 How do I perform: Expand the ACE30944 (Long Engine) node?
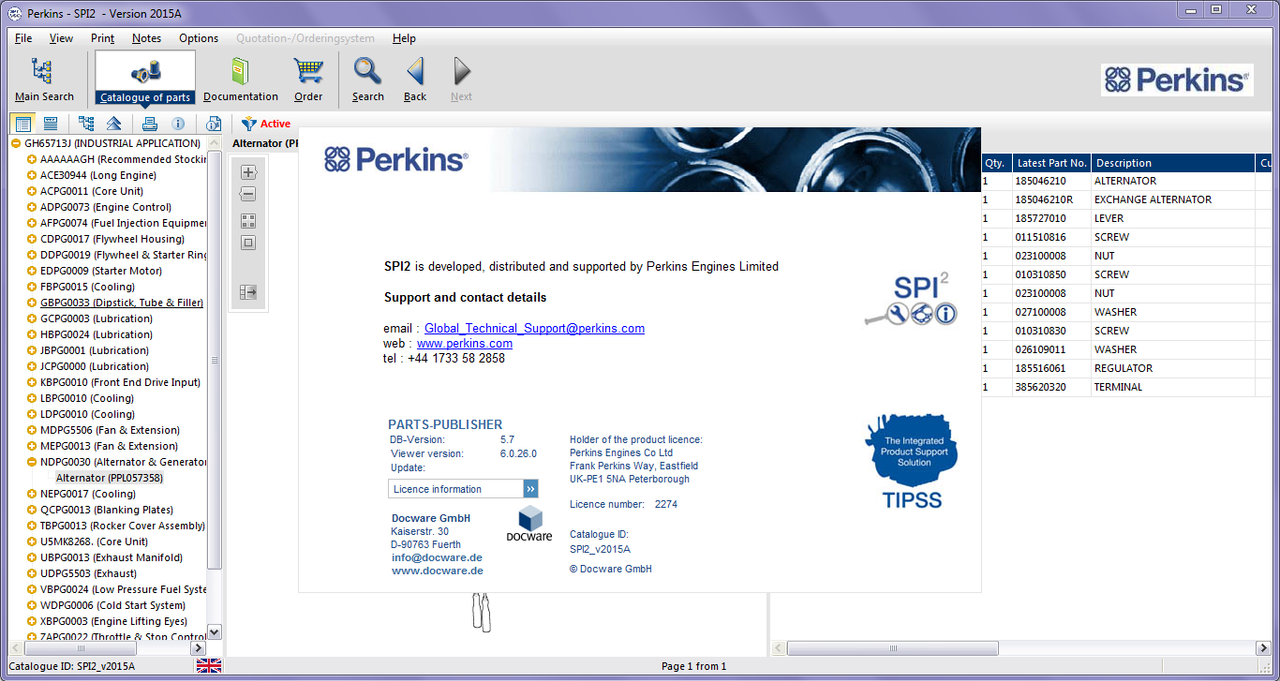coord(32,175)
